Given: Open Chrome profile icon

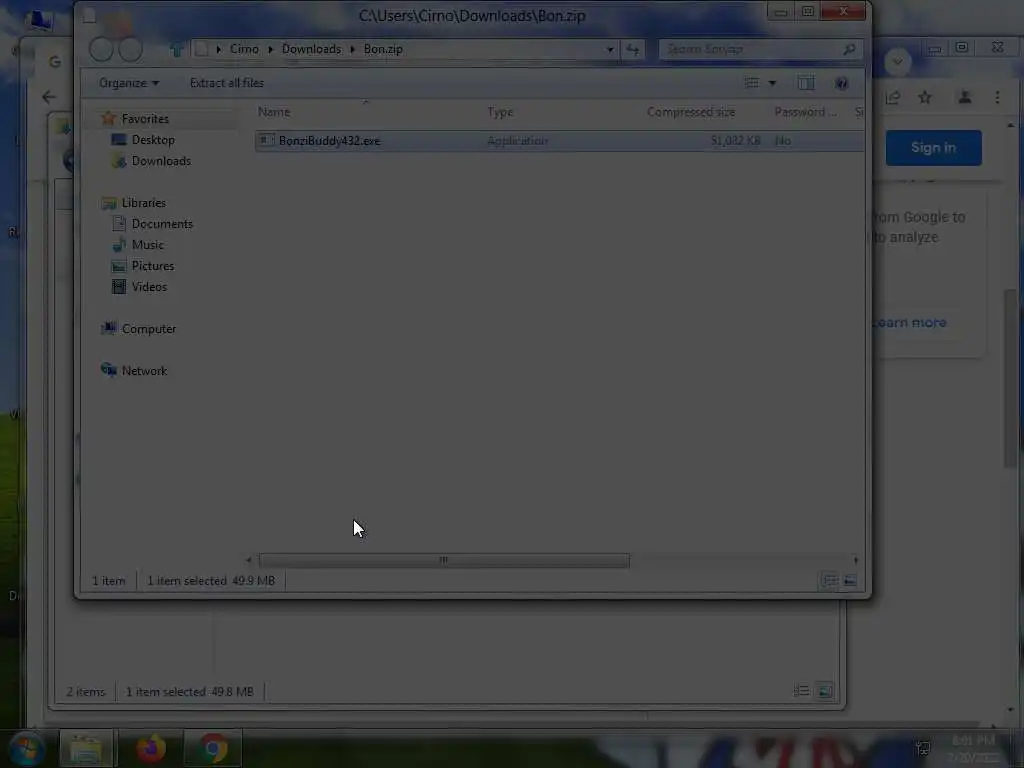Looking at the screenshot, I should tap(964, 97).
